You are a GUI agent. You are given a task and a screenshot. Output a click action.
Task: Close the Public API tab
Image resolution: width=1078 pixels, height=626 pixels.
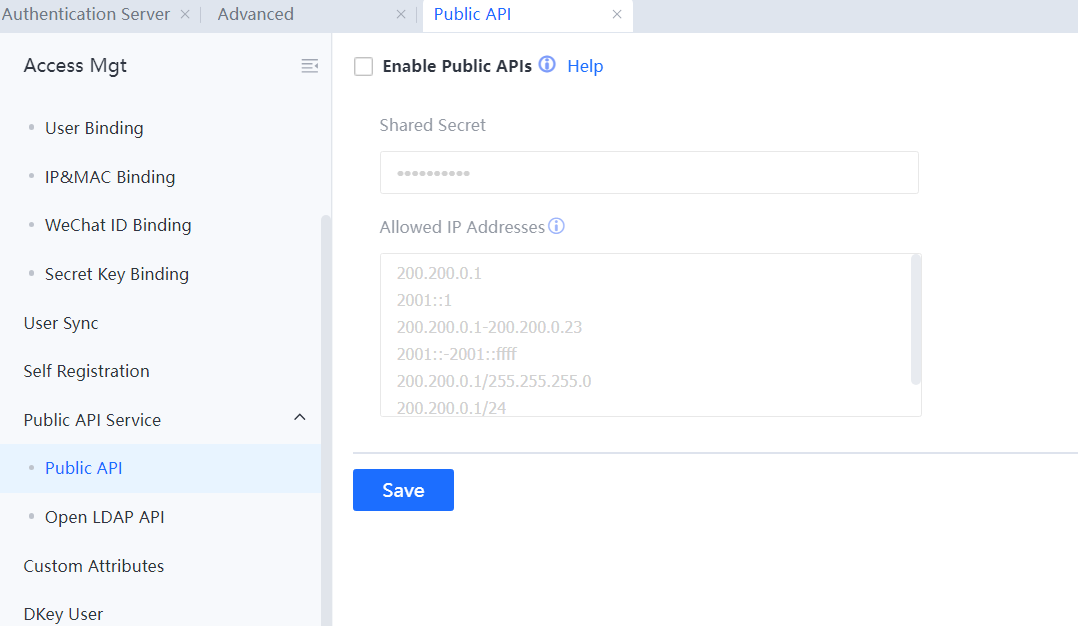617,15
